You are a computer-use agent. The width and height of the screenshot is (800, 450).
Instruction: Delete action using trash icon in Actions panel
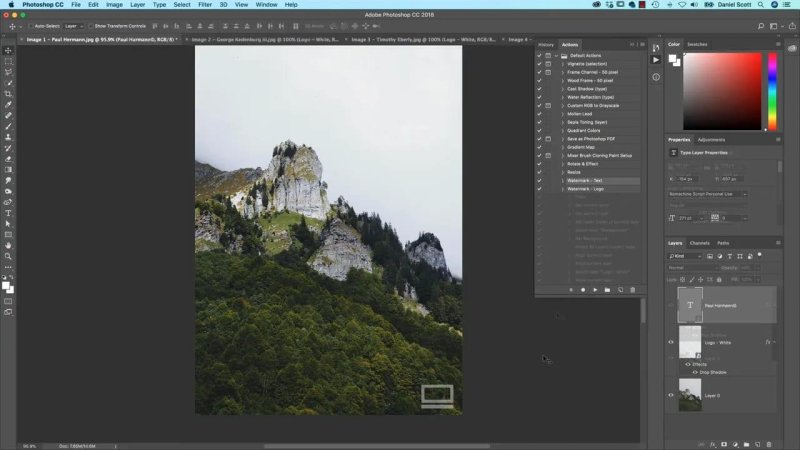633,290
